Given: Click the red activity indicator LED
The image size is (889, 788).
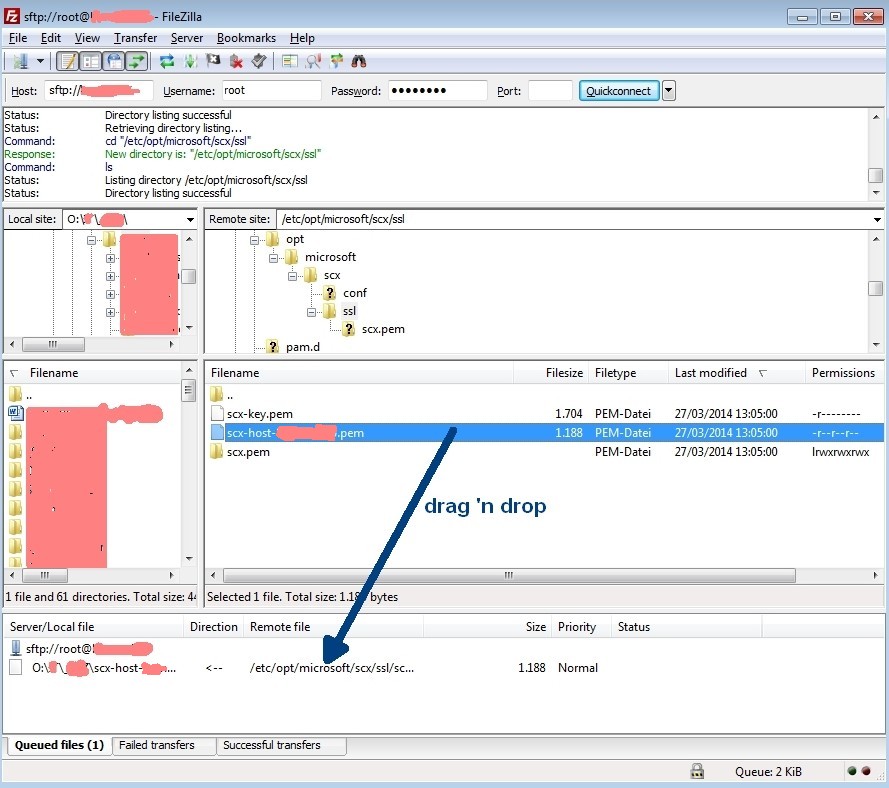Looking at the screenshot, I should click(x=866, y=771).
